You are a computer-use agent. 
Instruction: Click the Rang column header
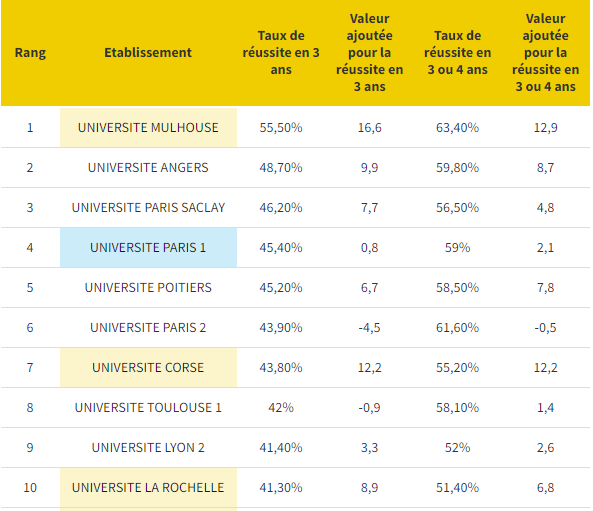pos(30,53)
